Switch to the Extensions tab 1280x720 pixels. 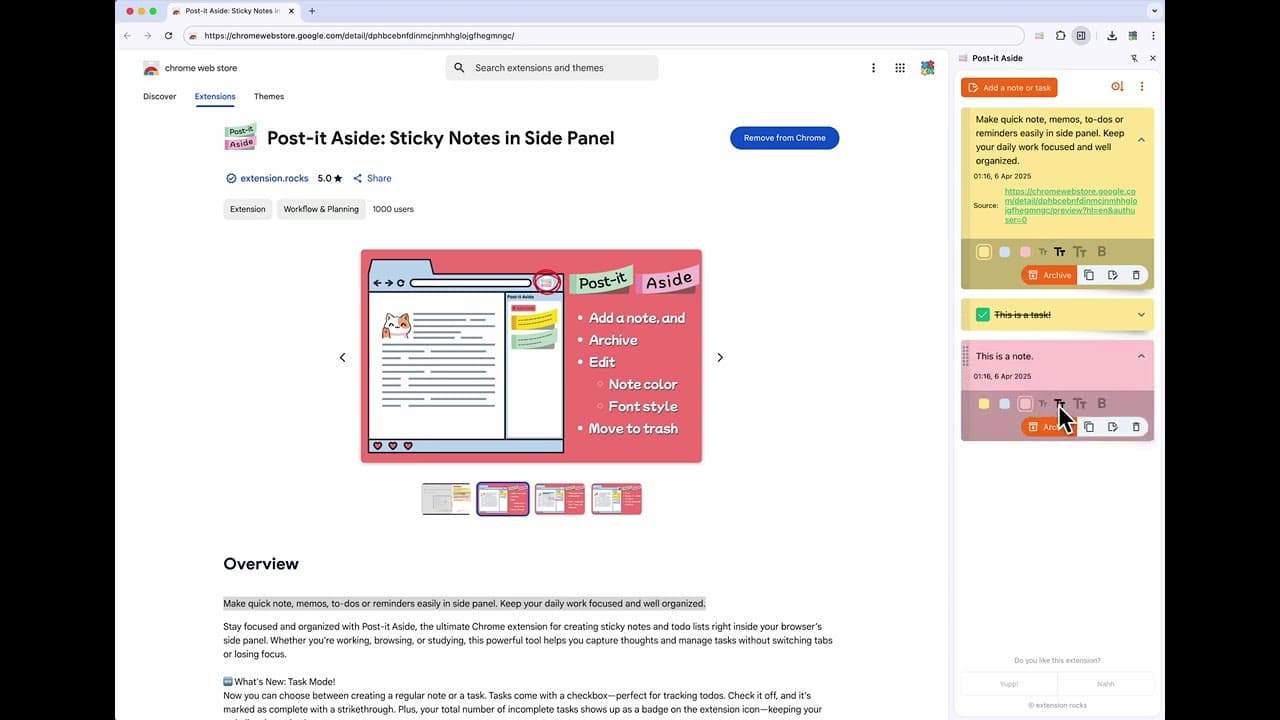tap(215, 97)
